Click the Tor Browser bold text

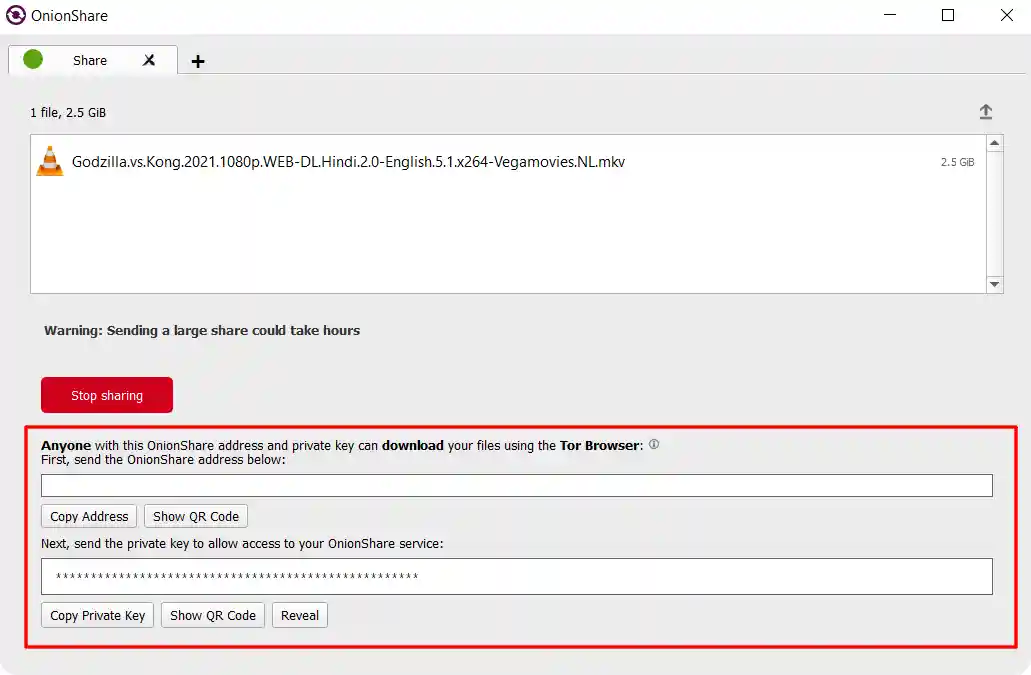(600, 445)
